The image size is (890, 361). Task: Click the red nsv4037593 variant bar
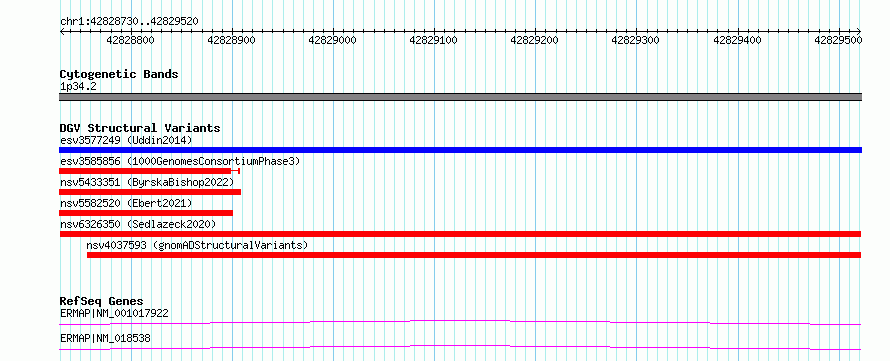pos(474,255)
